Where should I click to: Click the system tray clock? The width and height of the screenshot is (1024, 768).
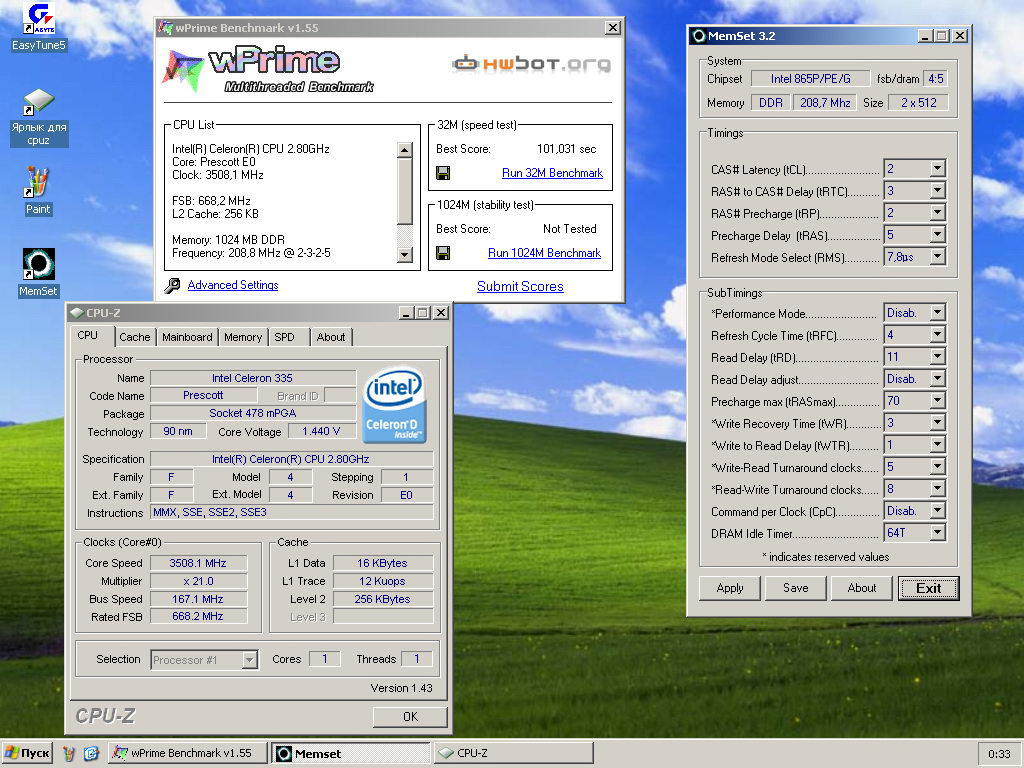[999, 754]
